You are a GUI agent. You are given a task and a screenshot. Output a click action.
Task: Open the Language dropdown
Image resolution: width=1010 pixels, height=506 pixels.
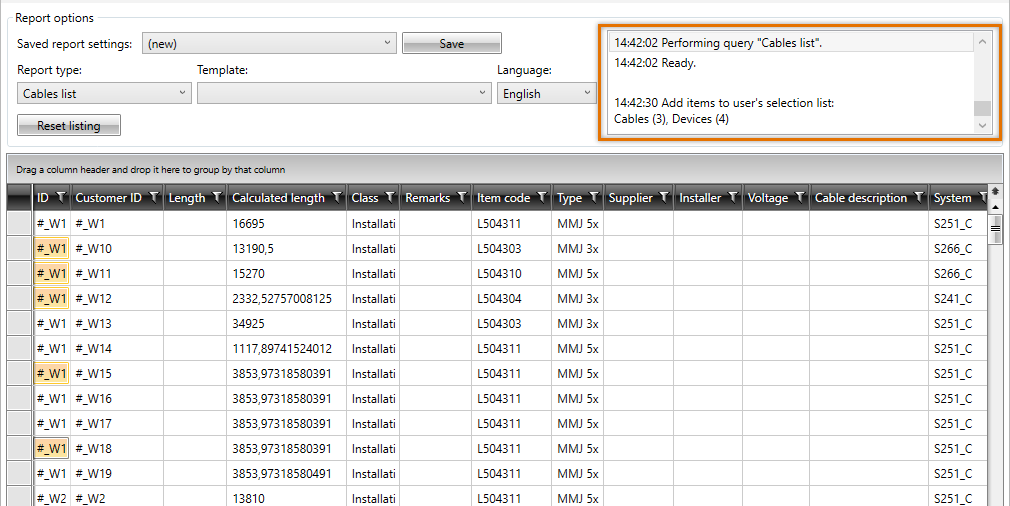pos(586,93)
